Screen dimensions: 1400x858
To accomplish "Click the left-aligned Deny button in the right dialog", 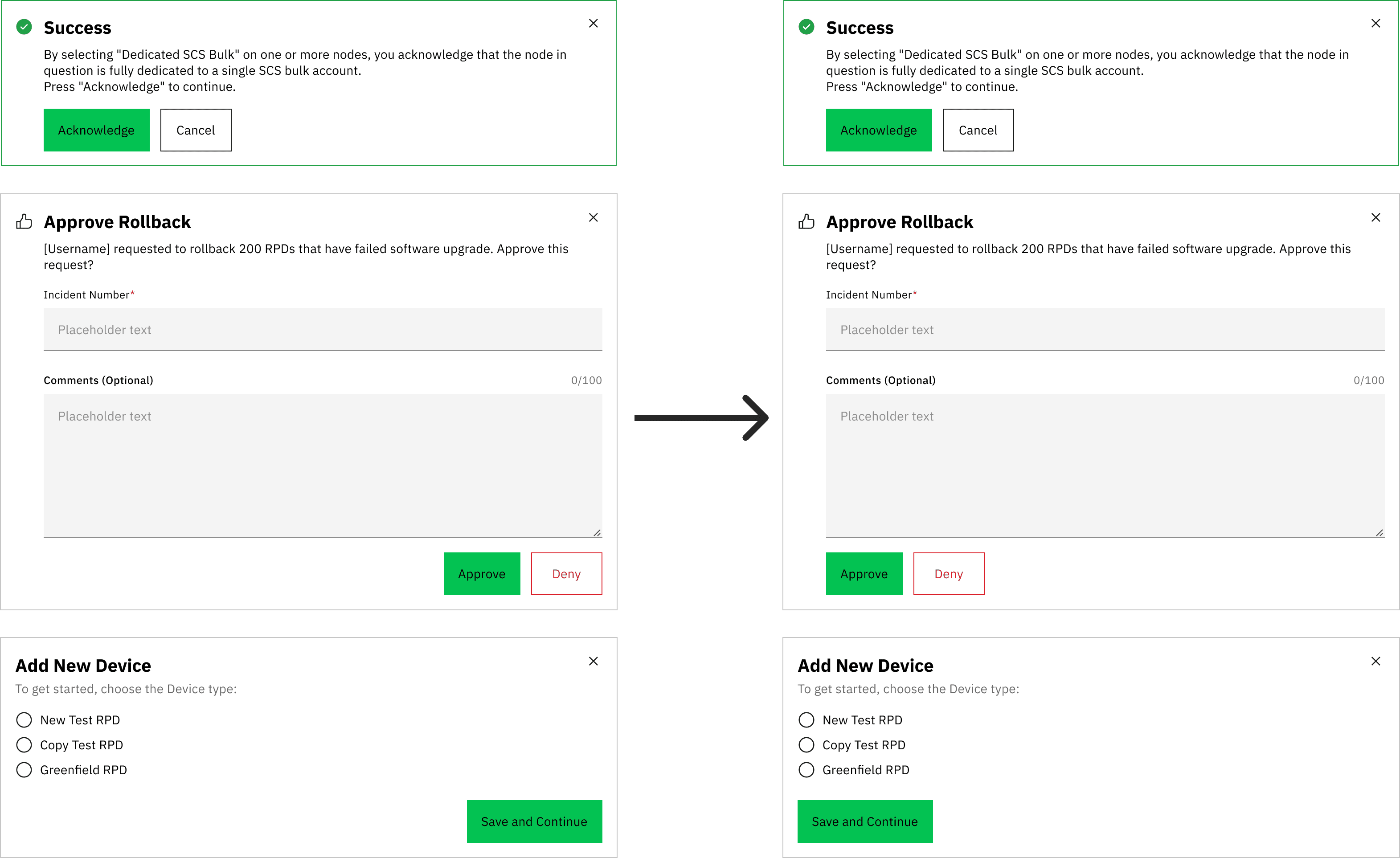I will [948, 574].
